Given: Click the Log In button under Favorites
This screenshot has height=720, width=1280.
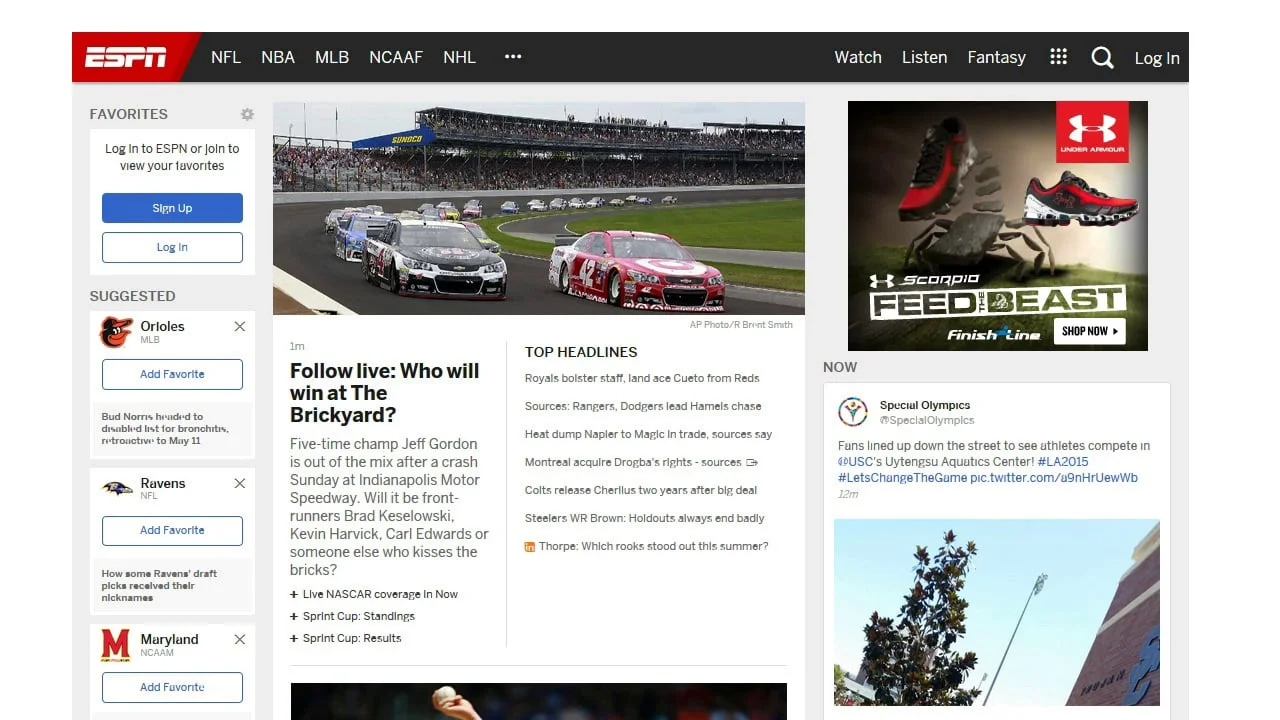Looking at the screenshot, I should click(172, 247).
